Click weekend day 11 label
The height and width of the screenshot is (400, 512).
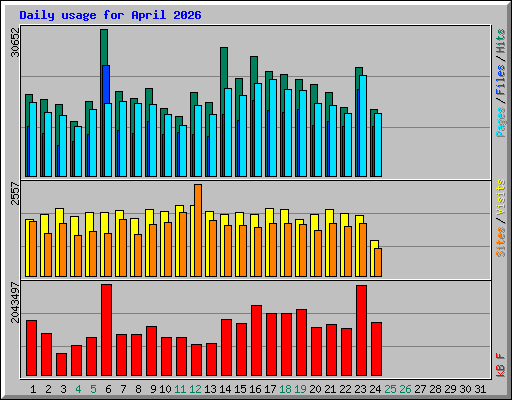click(x=180, y=389)
